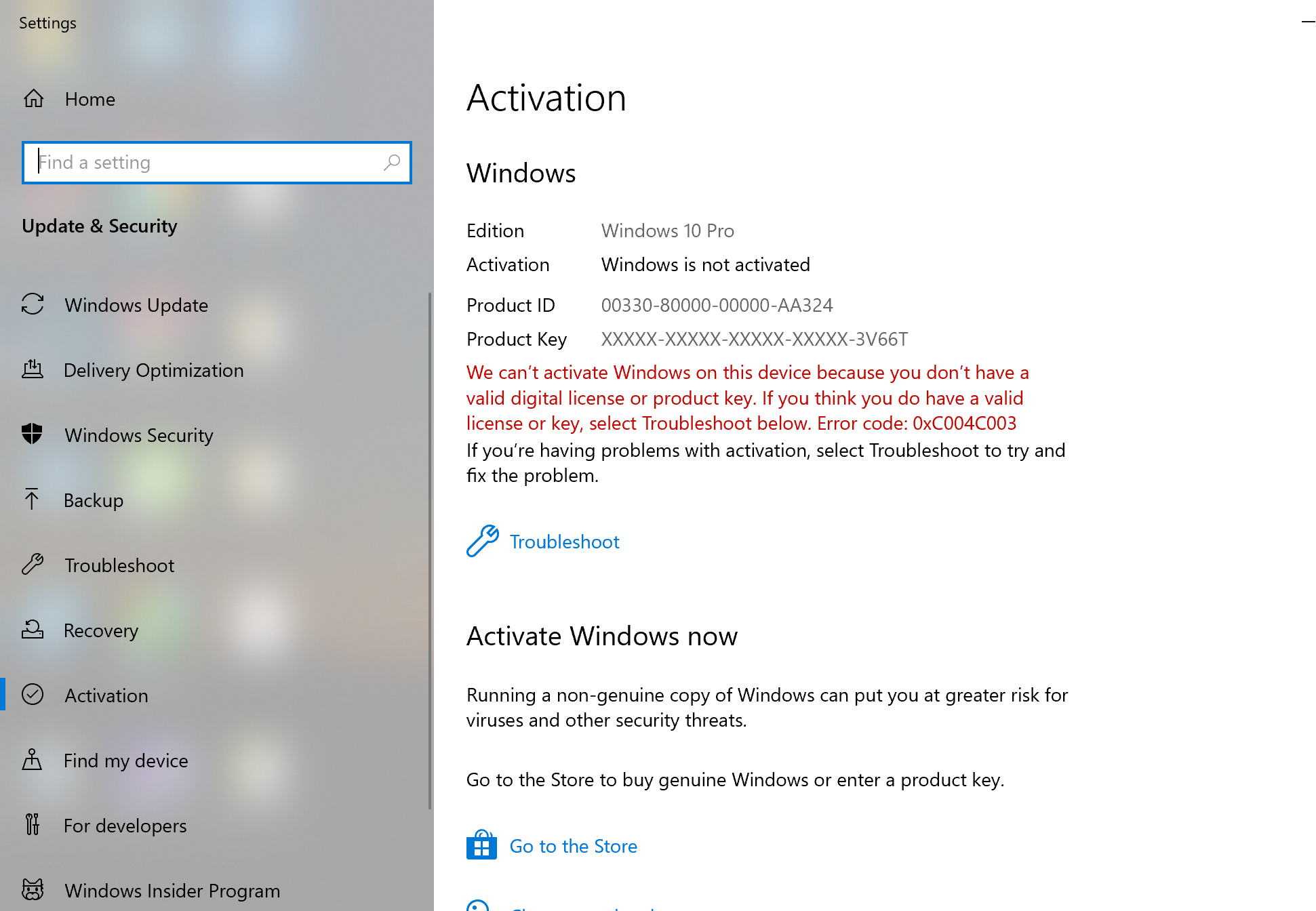Click the search magnifier icon

coord(391,163)
